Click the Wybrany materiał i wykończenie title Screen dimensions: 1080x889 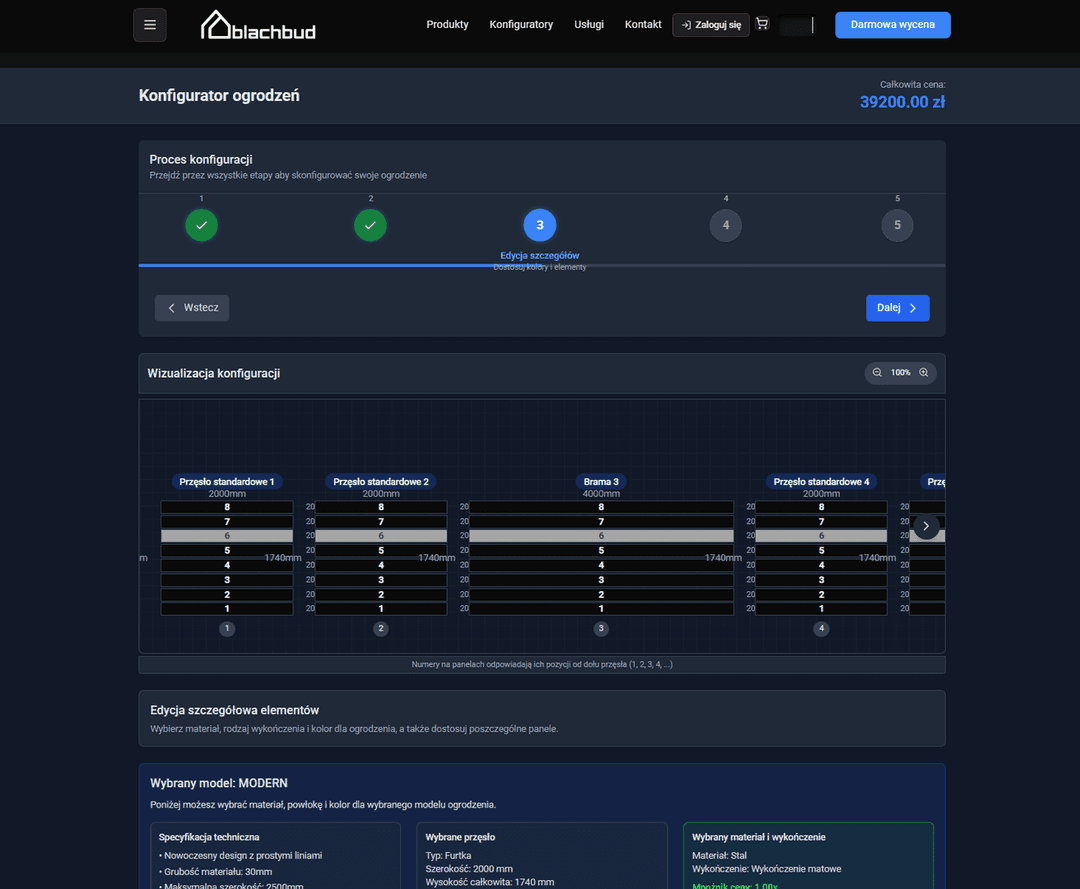[x=758, y=837]
